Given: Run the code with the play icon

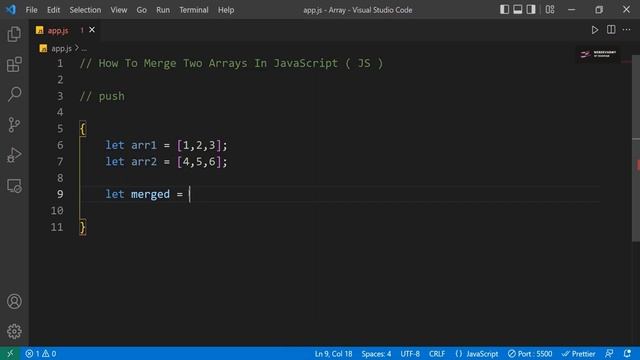Looking at the screenshot, I should [595, 30].
